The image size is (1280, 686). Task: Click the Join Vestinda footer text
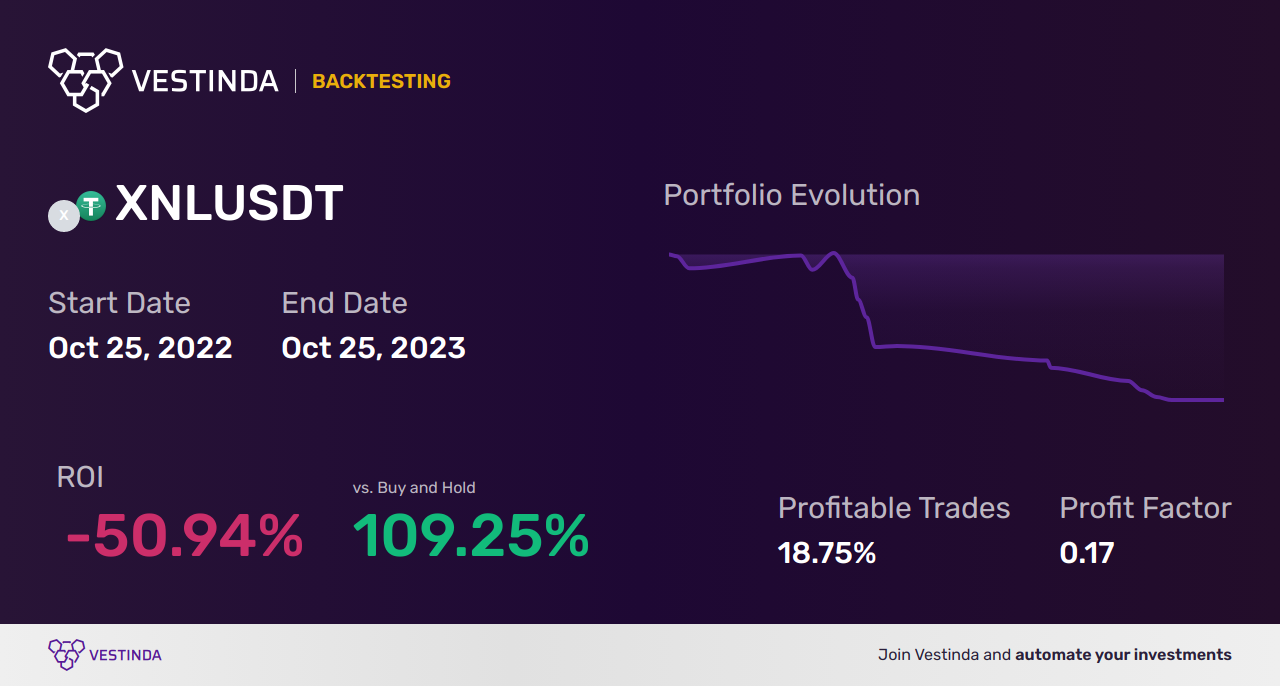coord(944,655)
